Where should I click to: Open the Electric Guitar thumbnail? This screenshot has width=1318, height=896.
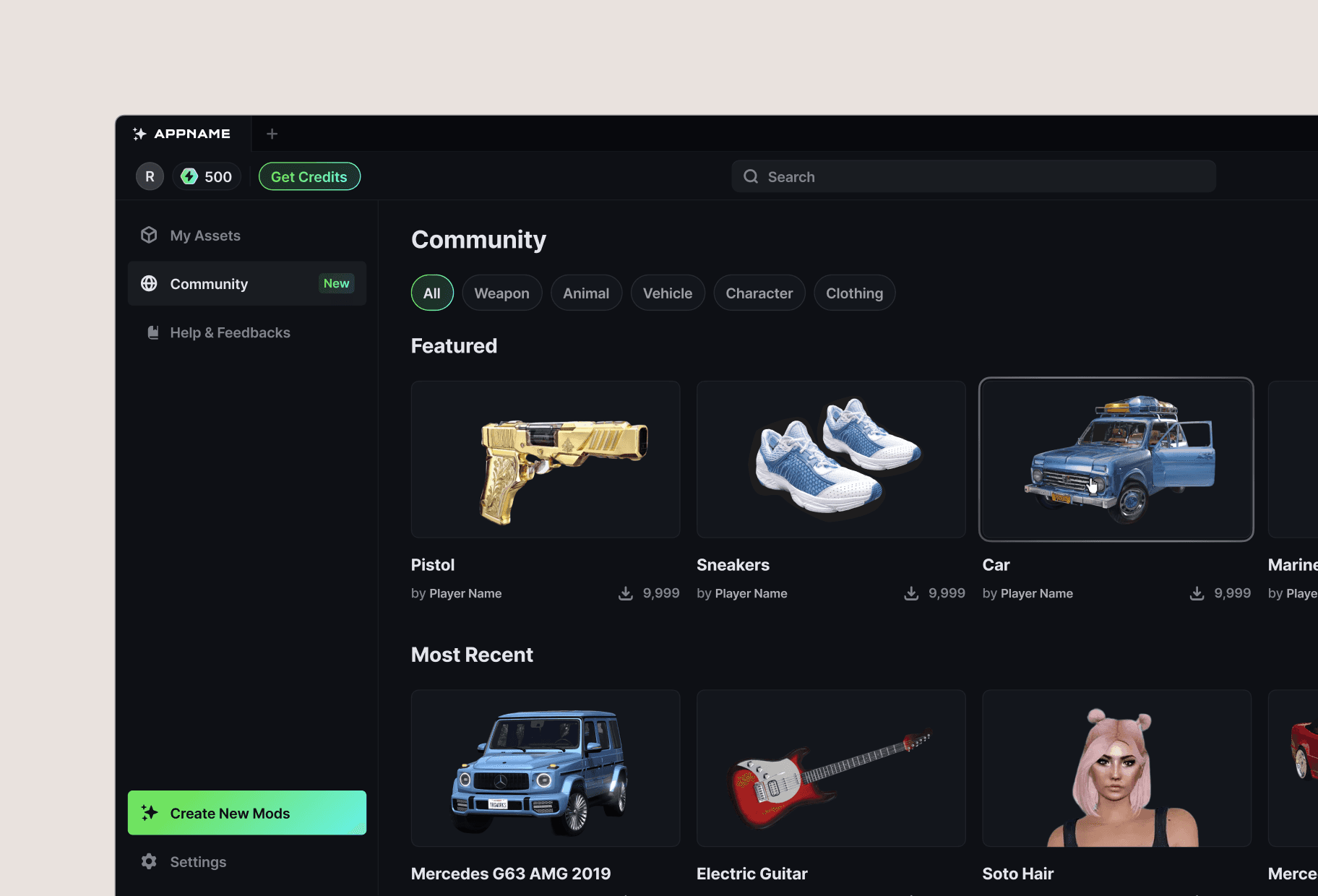831,768
